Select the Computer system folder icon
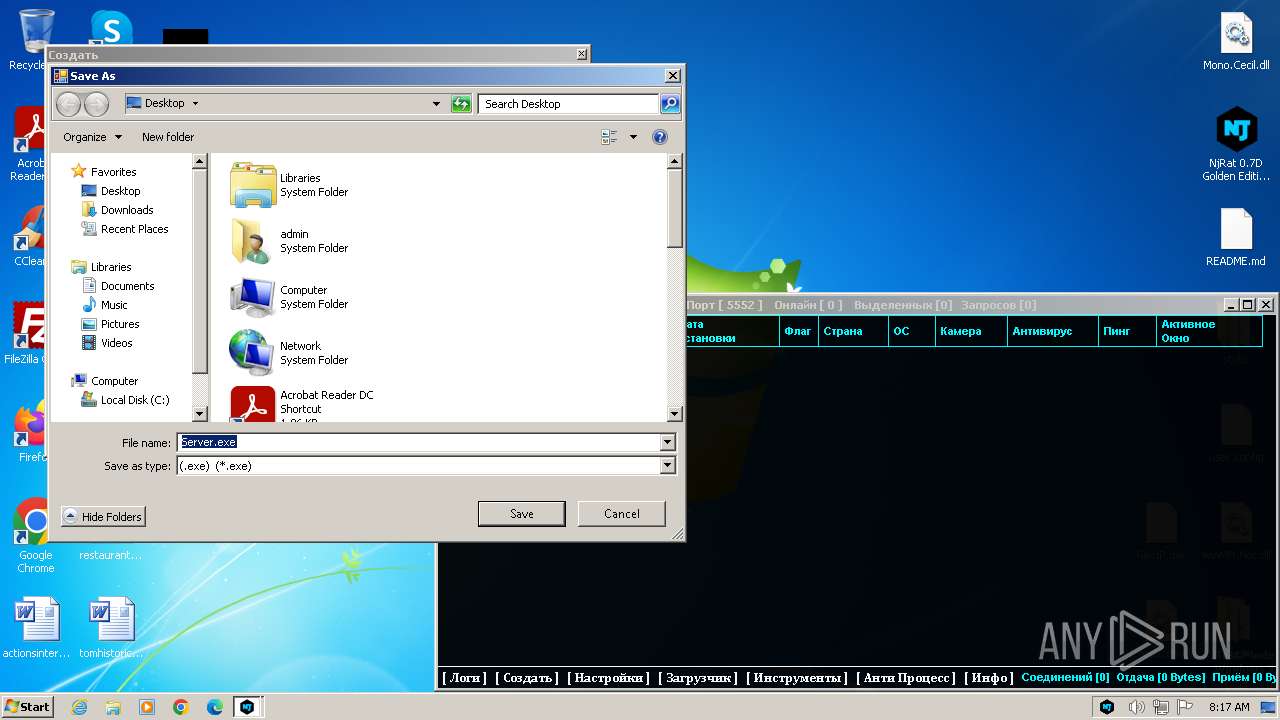The height and width of the screenshot is (720, 1280). (253, 297)
